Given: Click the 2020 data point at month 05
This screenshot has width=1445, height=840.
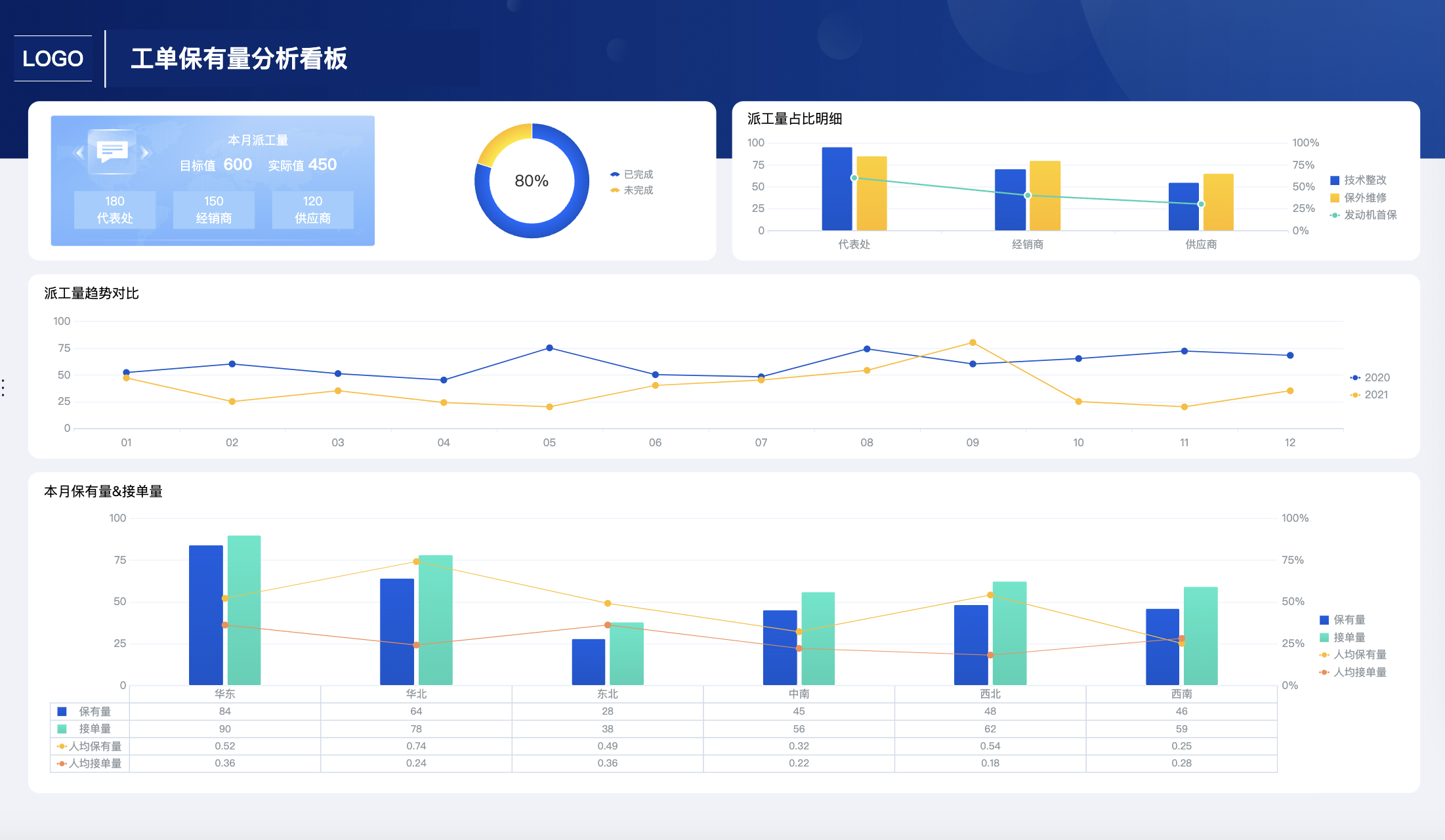Looking at the screenshot, I should [x=549, y=348].
